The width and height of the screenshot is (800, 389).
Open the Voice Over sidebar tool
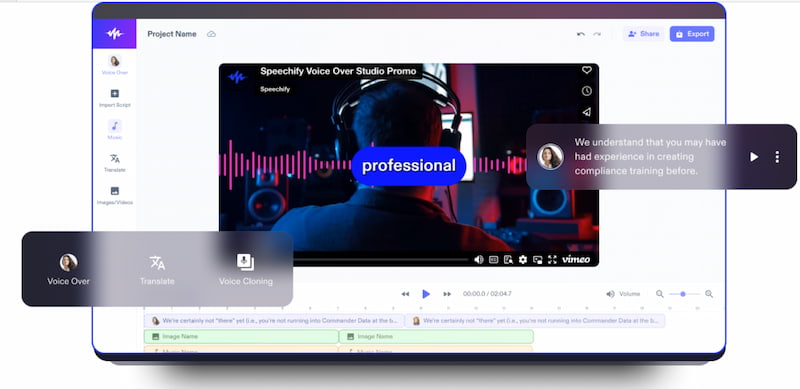(x=115, y=65)
